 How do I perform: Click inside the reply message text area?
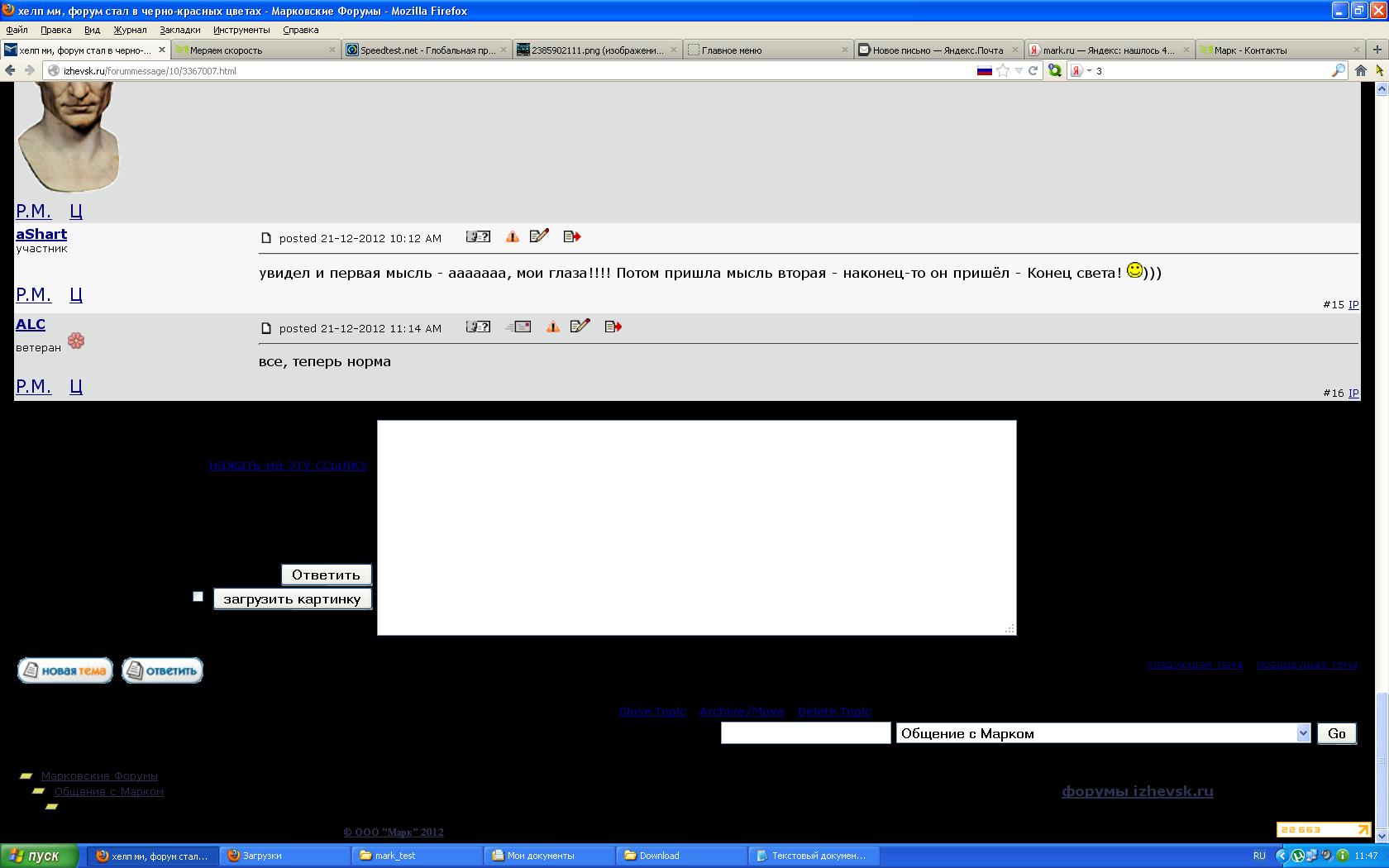(x=696, y=527)
